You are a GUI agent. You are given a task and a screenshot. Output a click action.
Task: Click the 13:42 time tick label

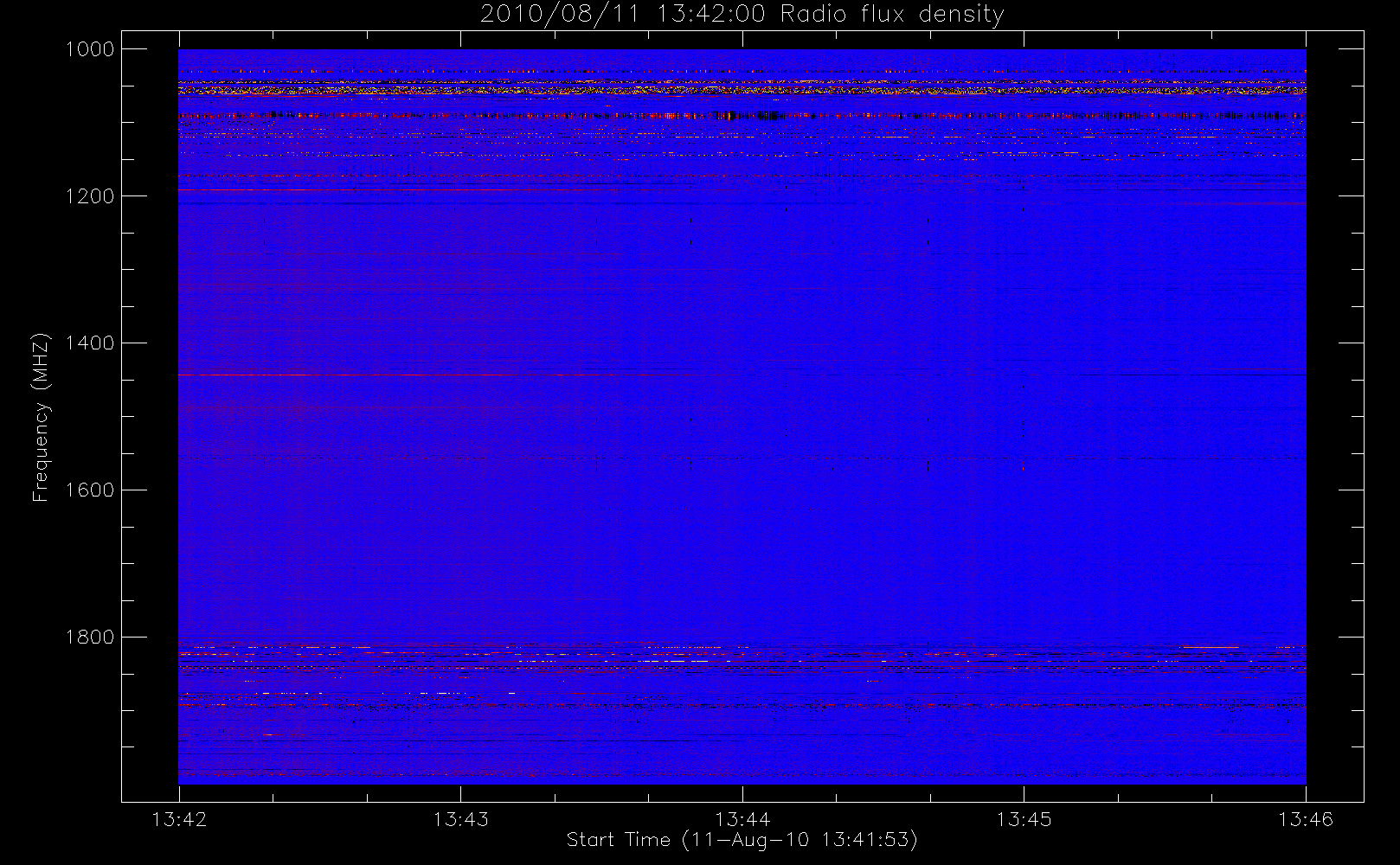179,819
